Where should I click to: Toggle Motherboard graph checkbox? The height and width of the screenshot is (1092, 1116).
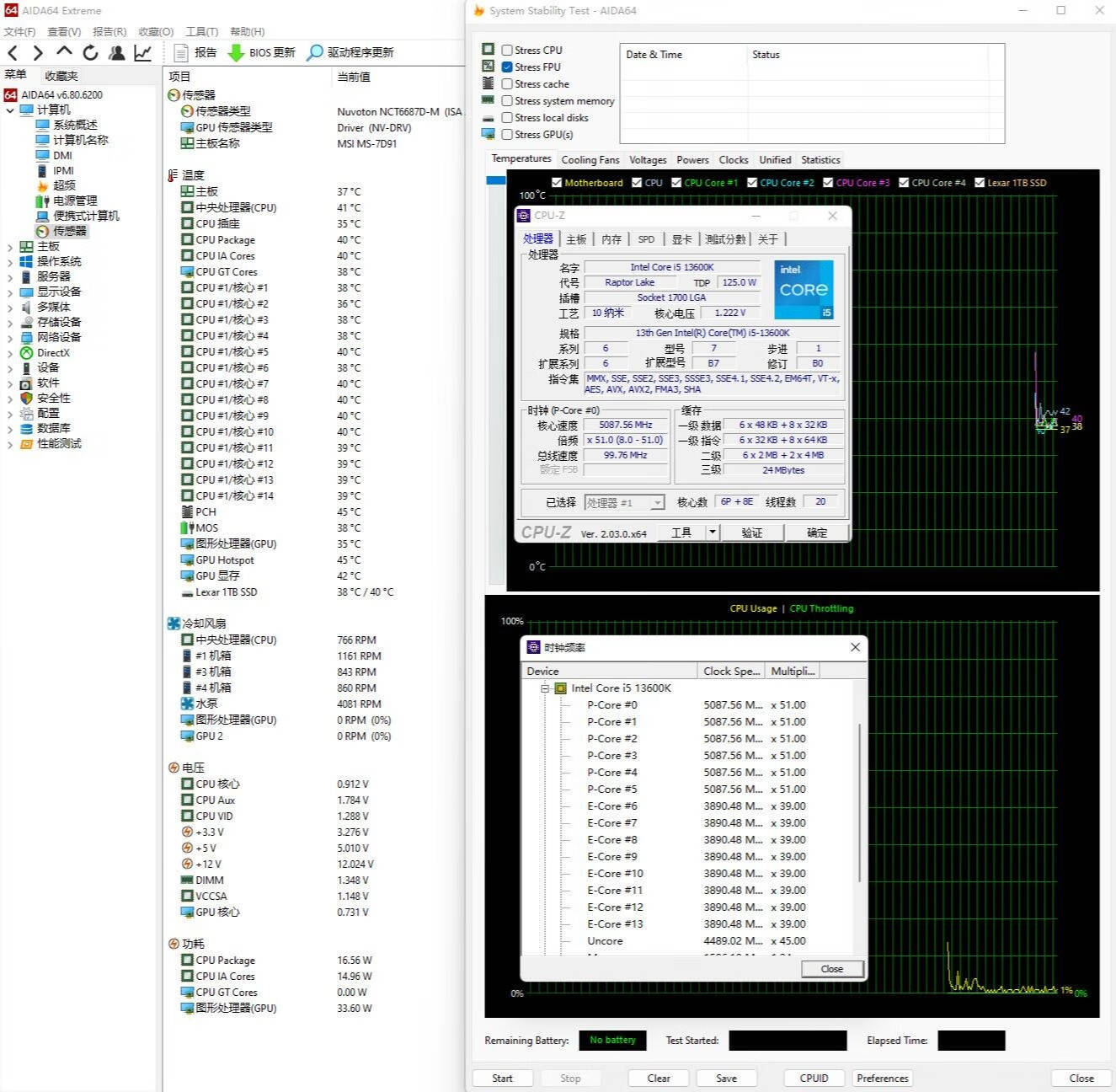point(557,183)
